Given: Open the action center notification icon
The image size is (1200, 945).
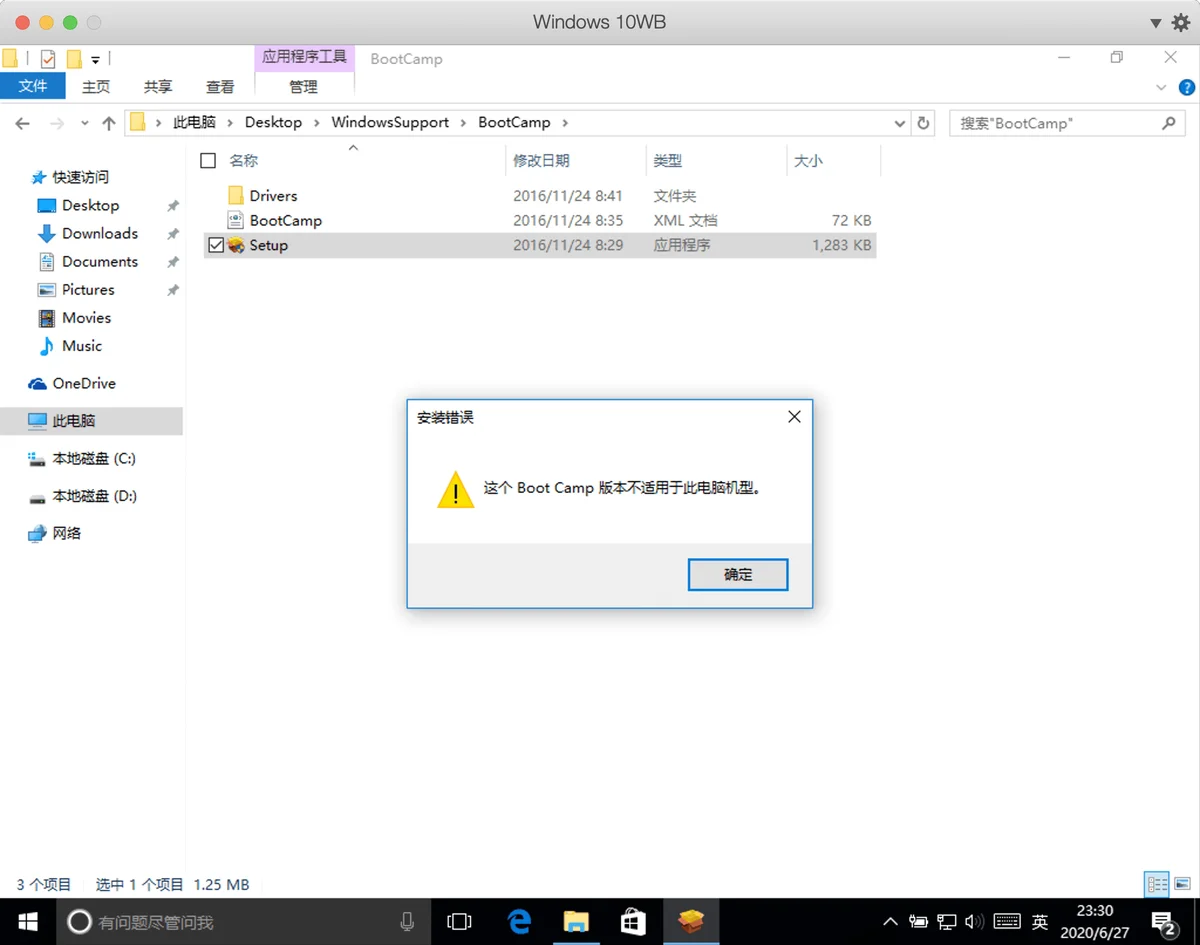Looking at the screenshot, I should [x=1162, y=921].
